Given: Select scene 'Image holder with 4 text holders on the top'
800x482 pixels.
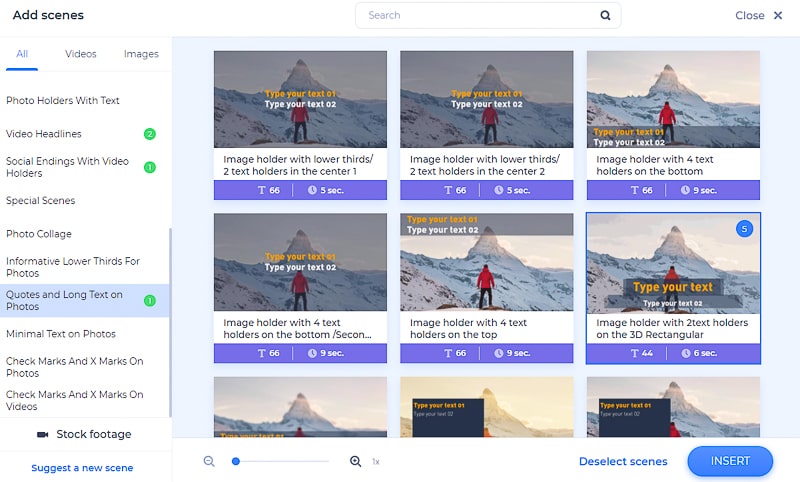Looking at the screenshot, I should tap(486, 288).
